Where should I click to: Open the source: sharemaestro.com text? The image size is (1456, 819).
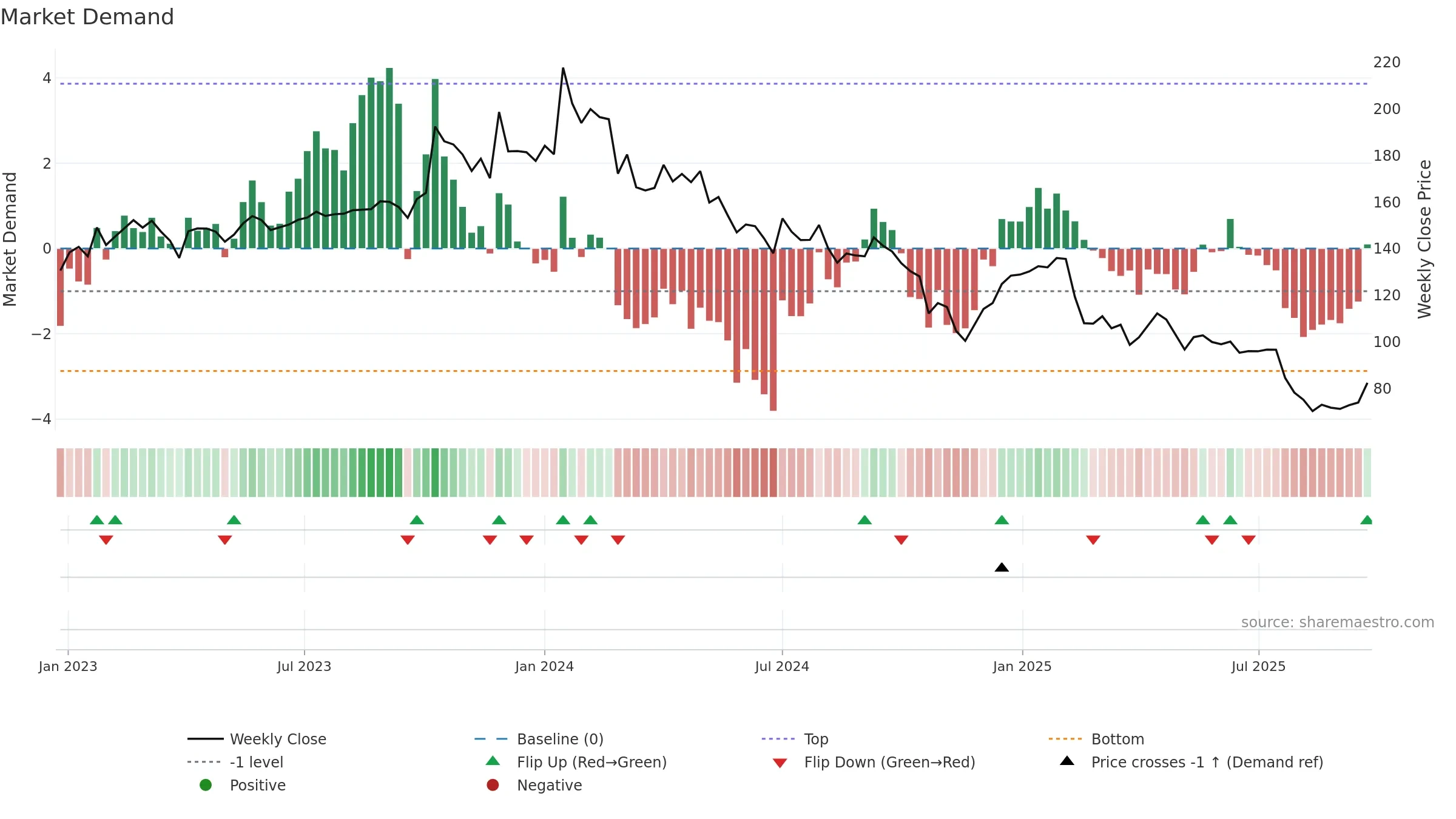click(x=1338, y=622)
